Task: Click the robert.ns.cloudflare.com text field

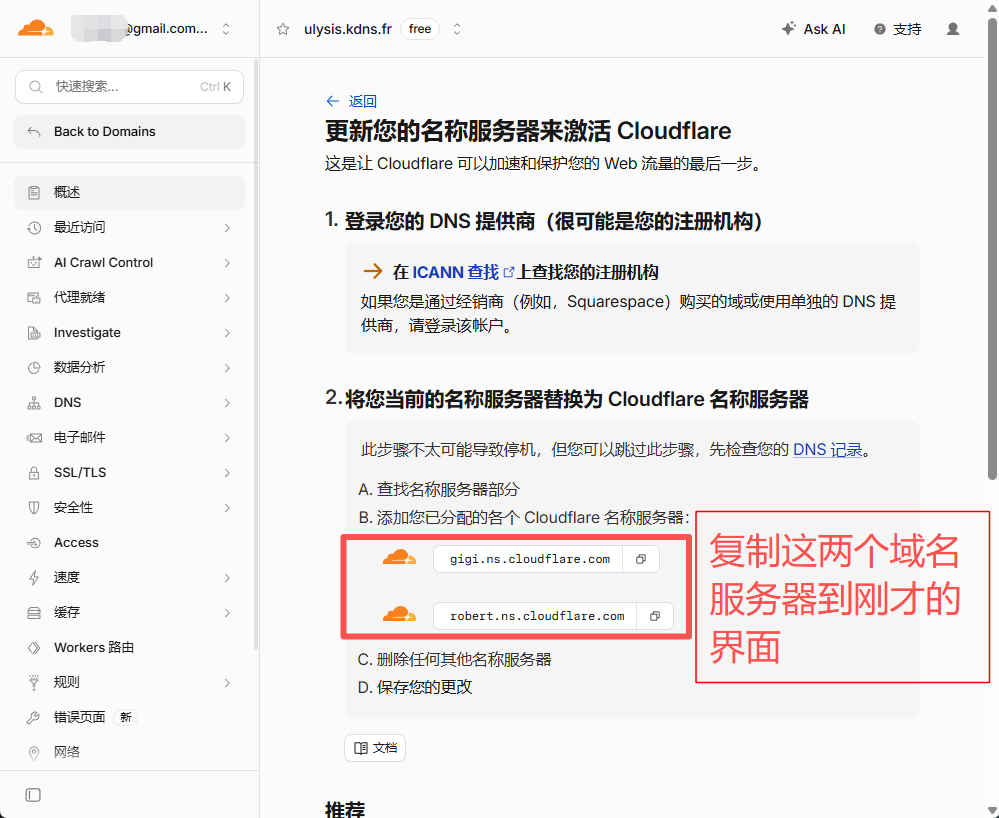Action: coord(536,616)
